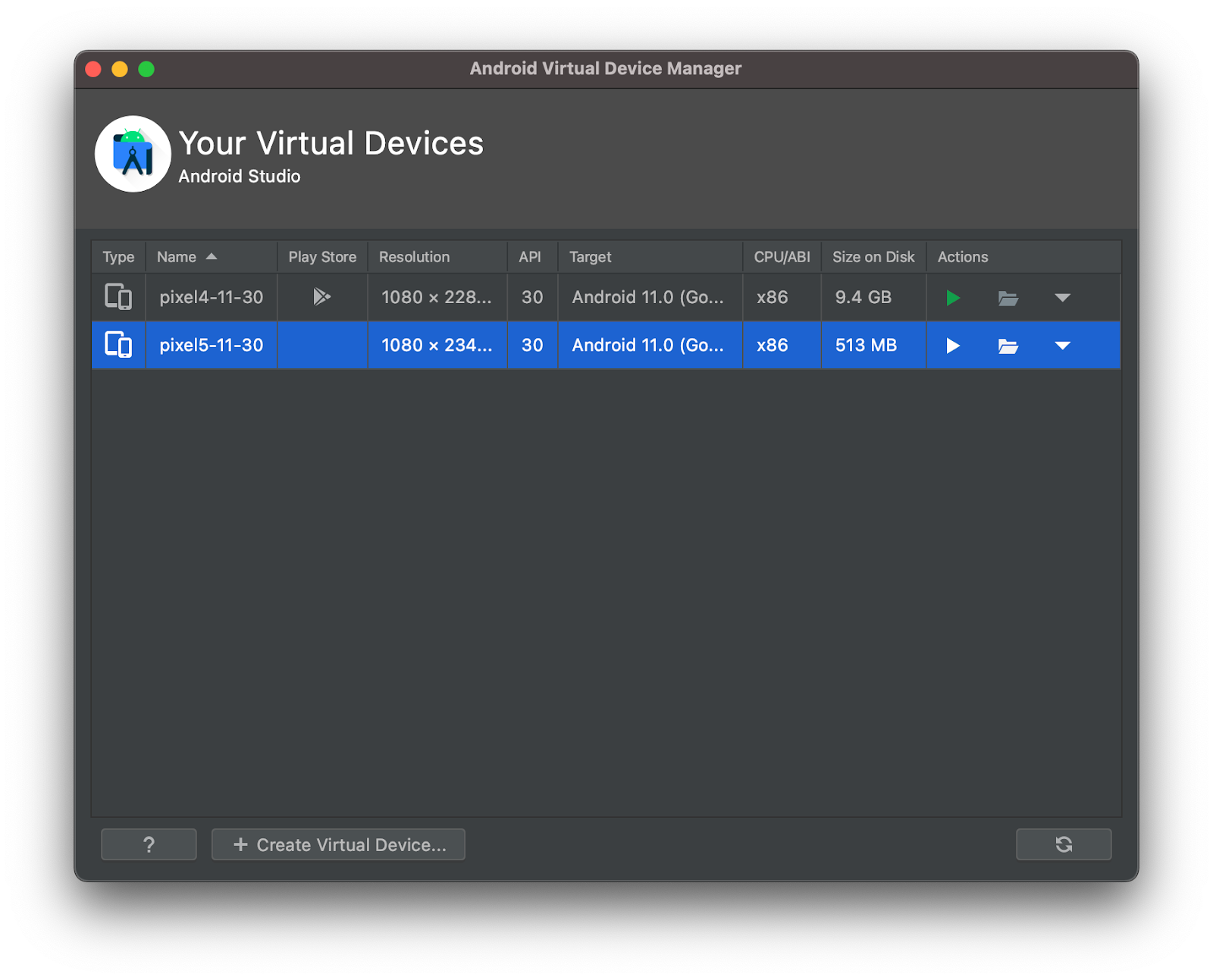Sort by the Play Store column header
Screen dimensions: 1213x980
click(322, 257)
